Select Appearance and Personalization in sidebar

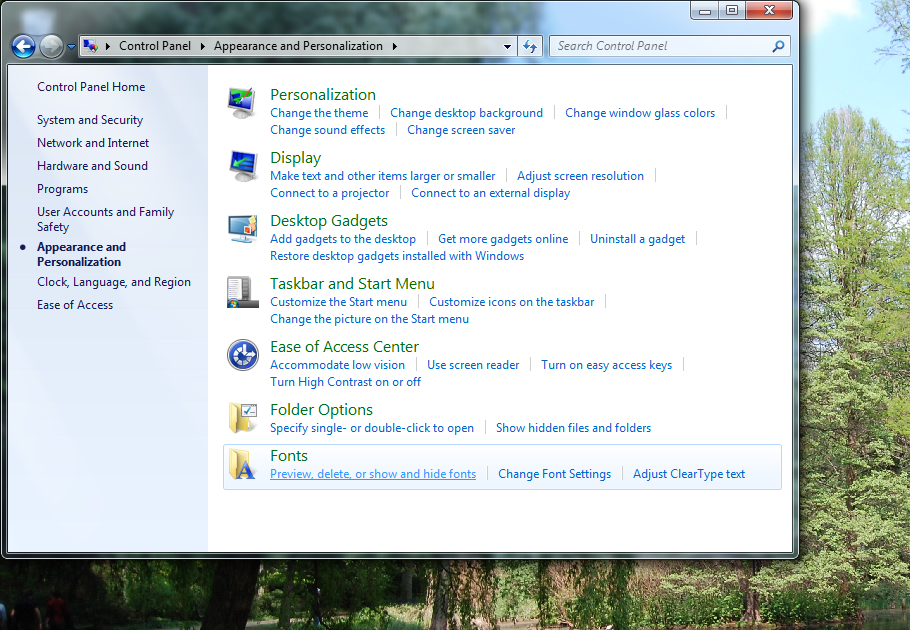tap(81, 254)
